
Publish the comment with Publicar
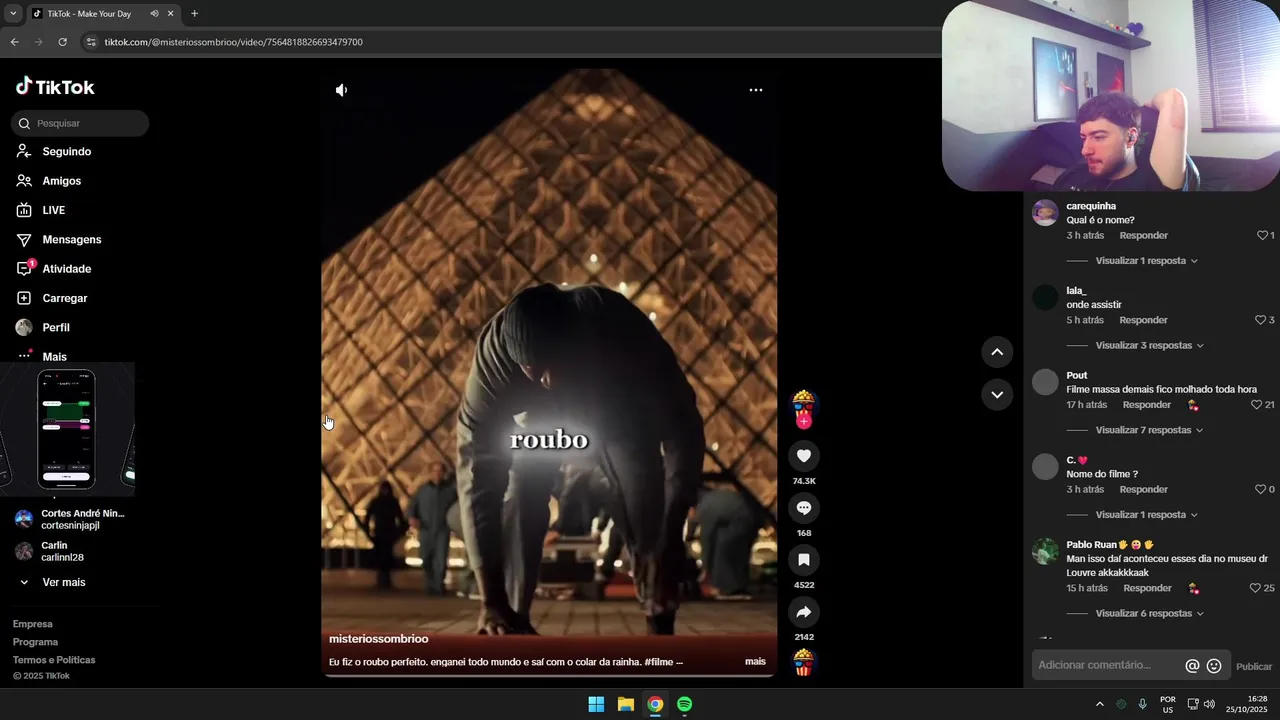click(1254, 667)
